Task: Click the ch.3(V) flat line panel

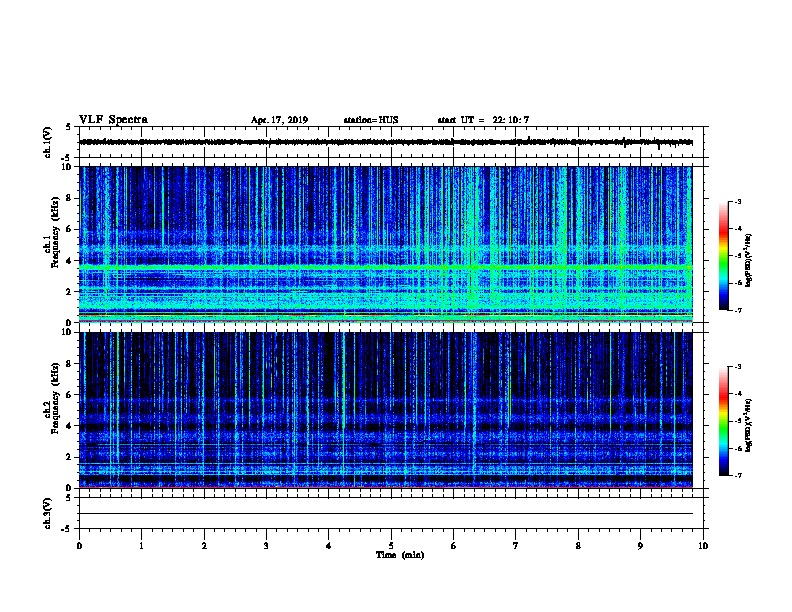Action: 393,513
